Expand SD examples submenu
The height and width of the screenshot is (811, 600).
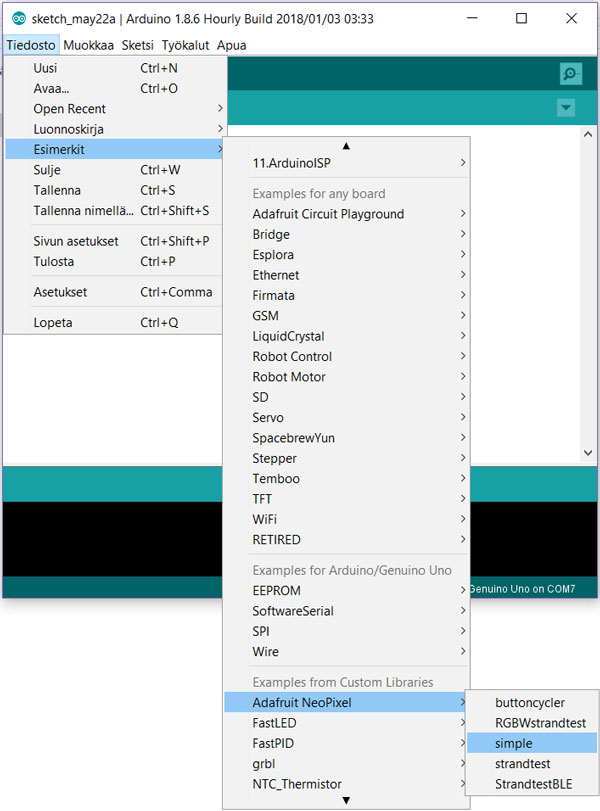pyautogui.click(x=347, y=397)
